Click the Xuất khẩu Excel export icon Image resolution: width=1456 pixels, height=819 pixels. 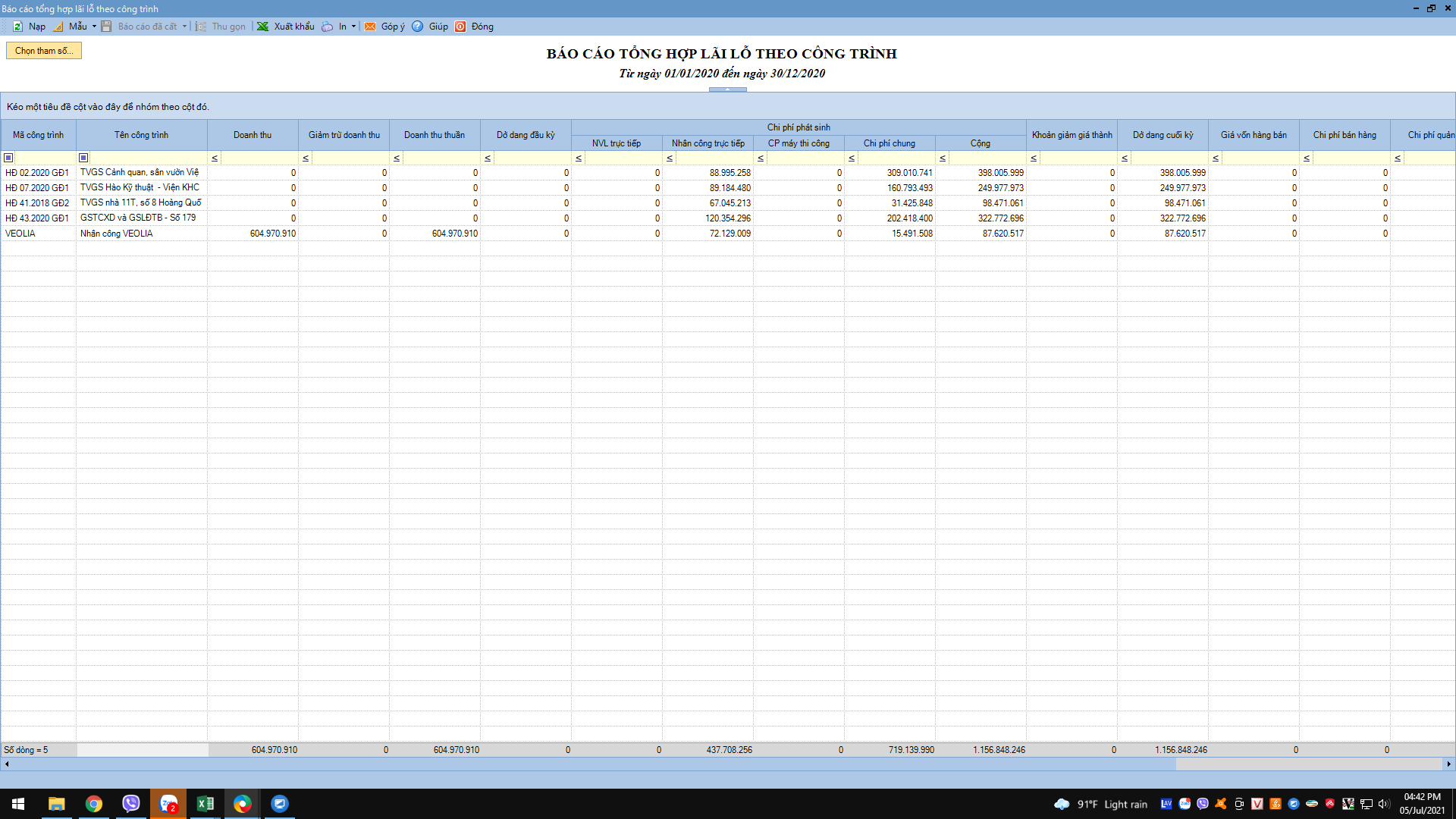tap(262, 27)
